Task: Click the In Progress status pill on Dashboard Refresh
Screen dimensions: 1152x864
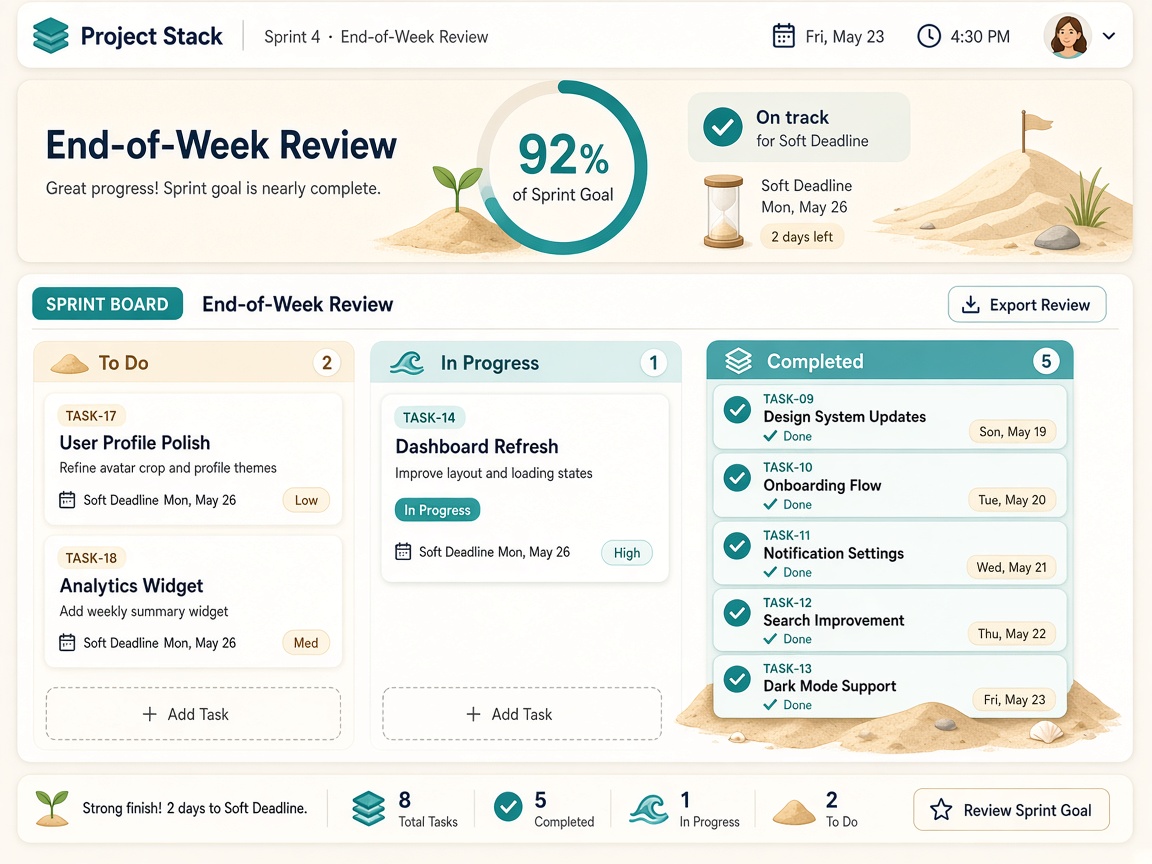Action: [437, 510]
